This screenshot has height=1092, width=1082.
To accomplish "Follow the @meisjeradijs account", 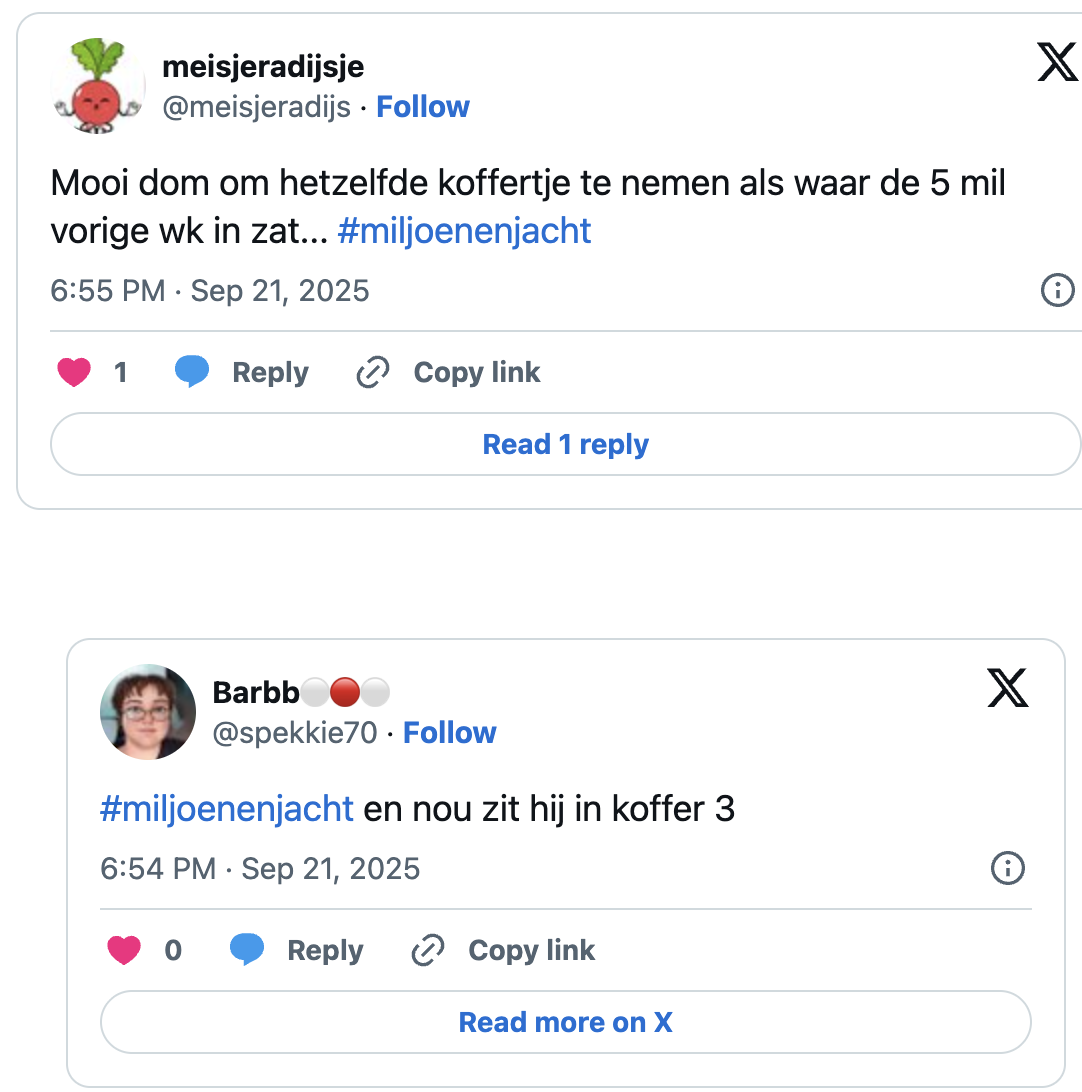I will tap(423, 107).
